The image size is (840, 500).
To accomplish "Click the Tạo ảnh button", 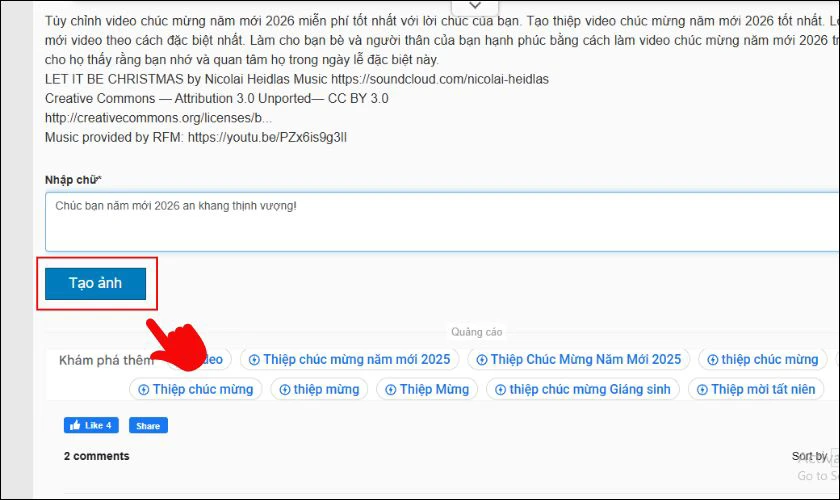I will point(95,283).
